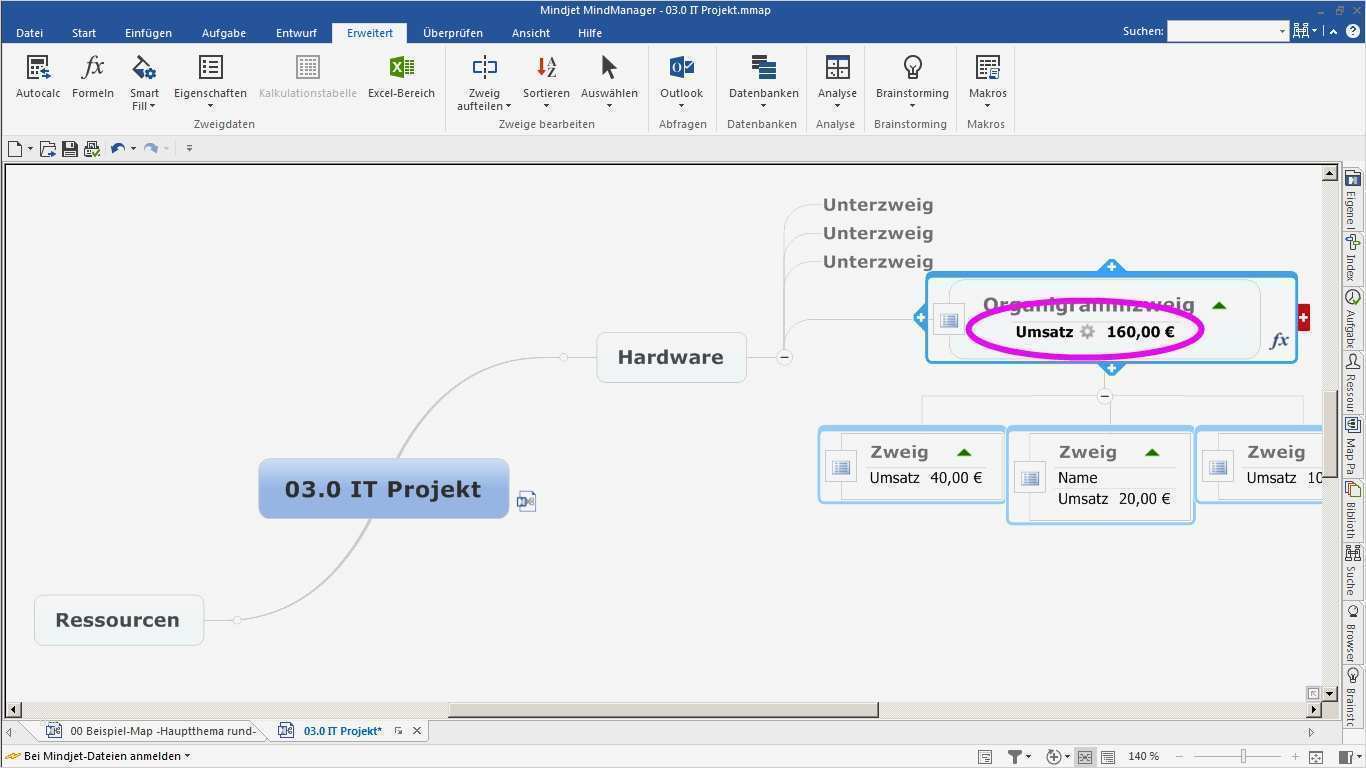
Task: Click into the Suchen search field
Action: [1227, 31]
